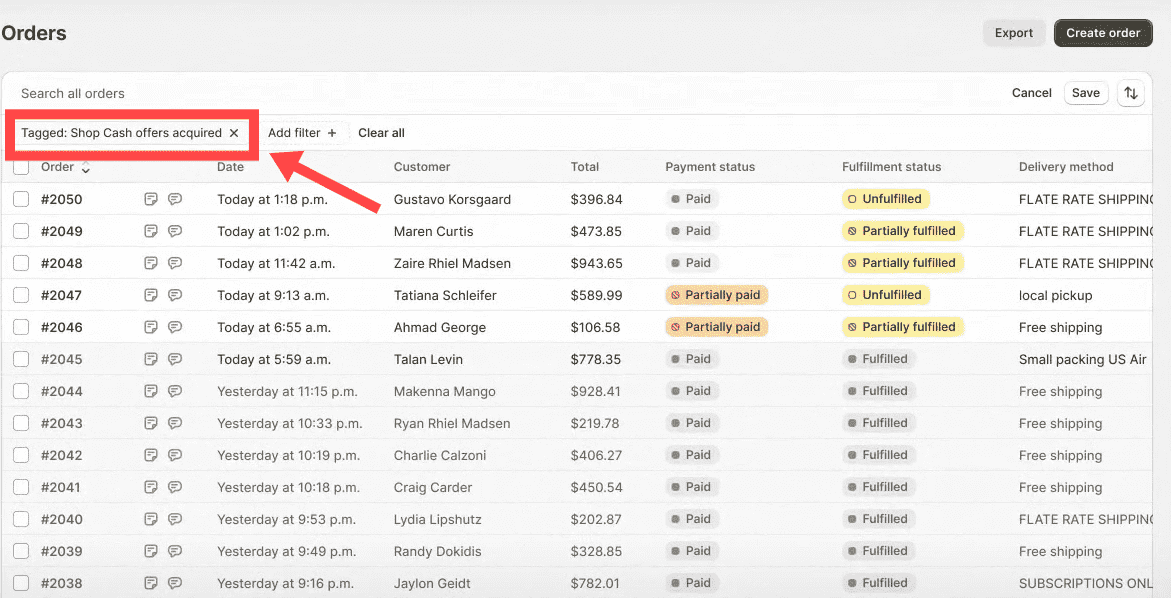The width and height of the screenshot is (1171, 598).
Task: Click the note icon for order #2050
Action: 151,199
